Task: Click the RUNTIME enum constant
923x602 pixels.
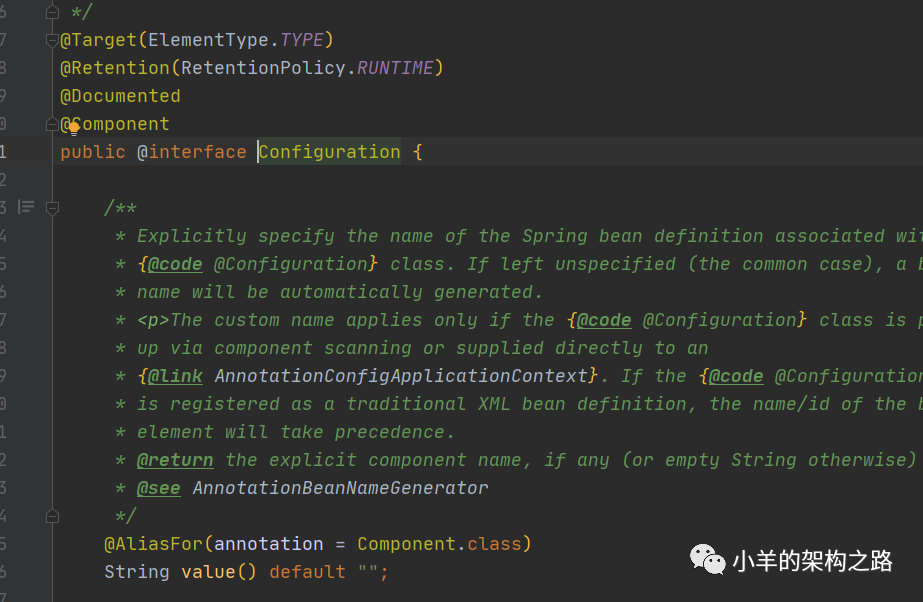Action: coord(395,68)
